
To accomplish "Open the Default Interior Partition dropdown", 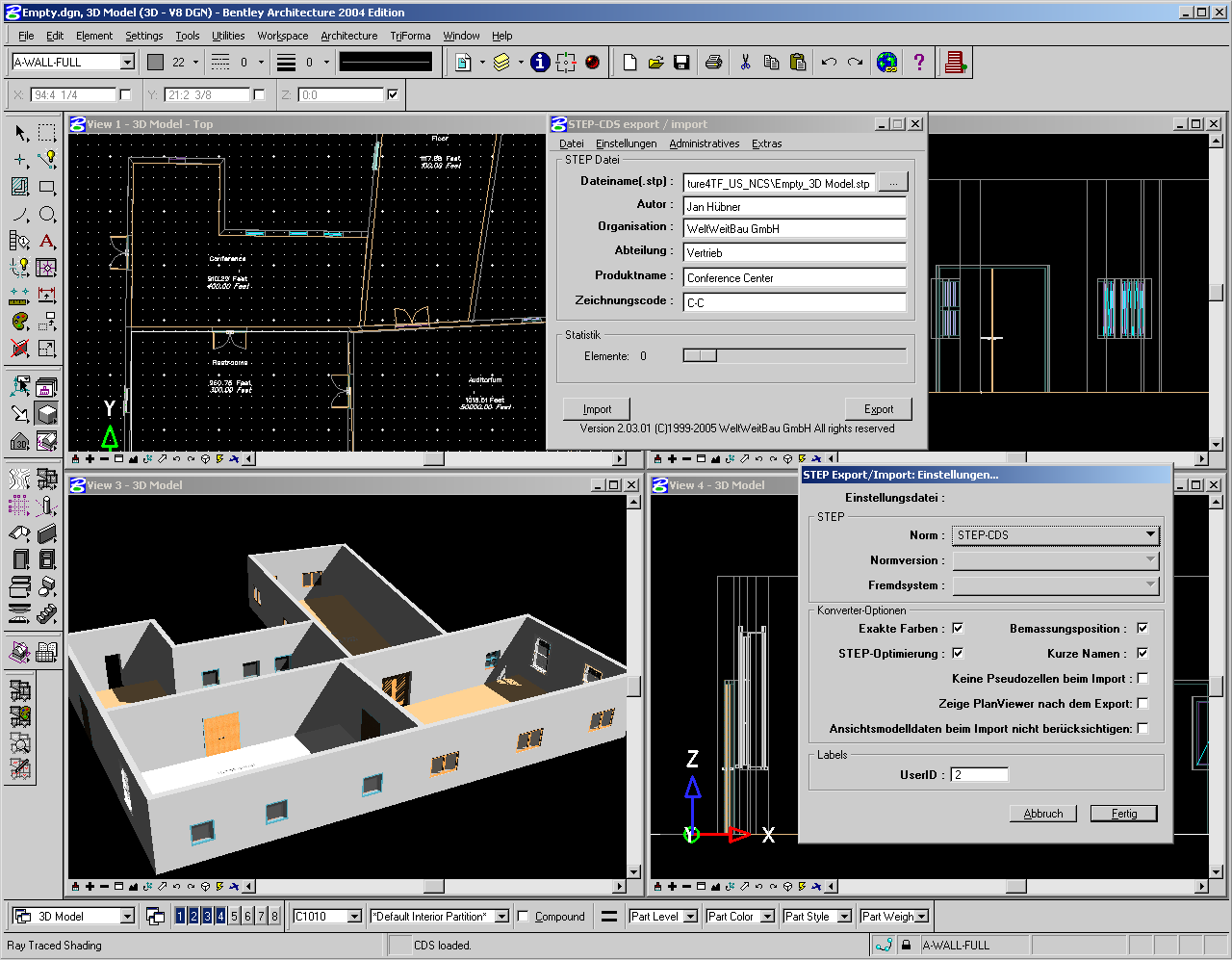I will (439, 916).
